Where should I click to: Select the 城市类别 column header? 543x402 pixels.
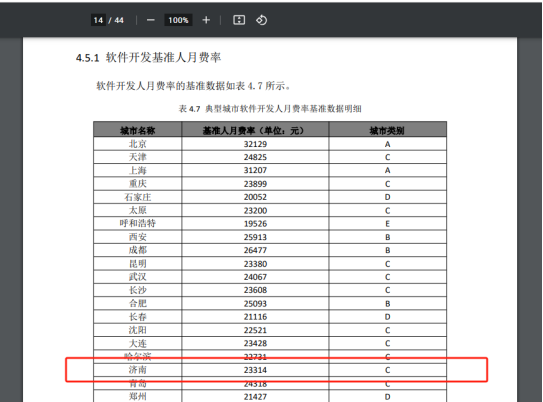click(x=387, y=131)
